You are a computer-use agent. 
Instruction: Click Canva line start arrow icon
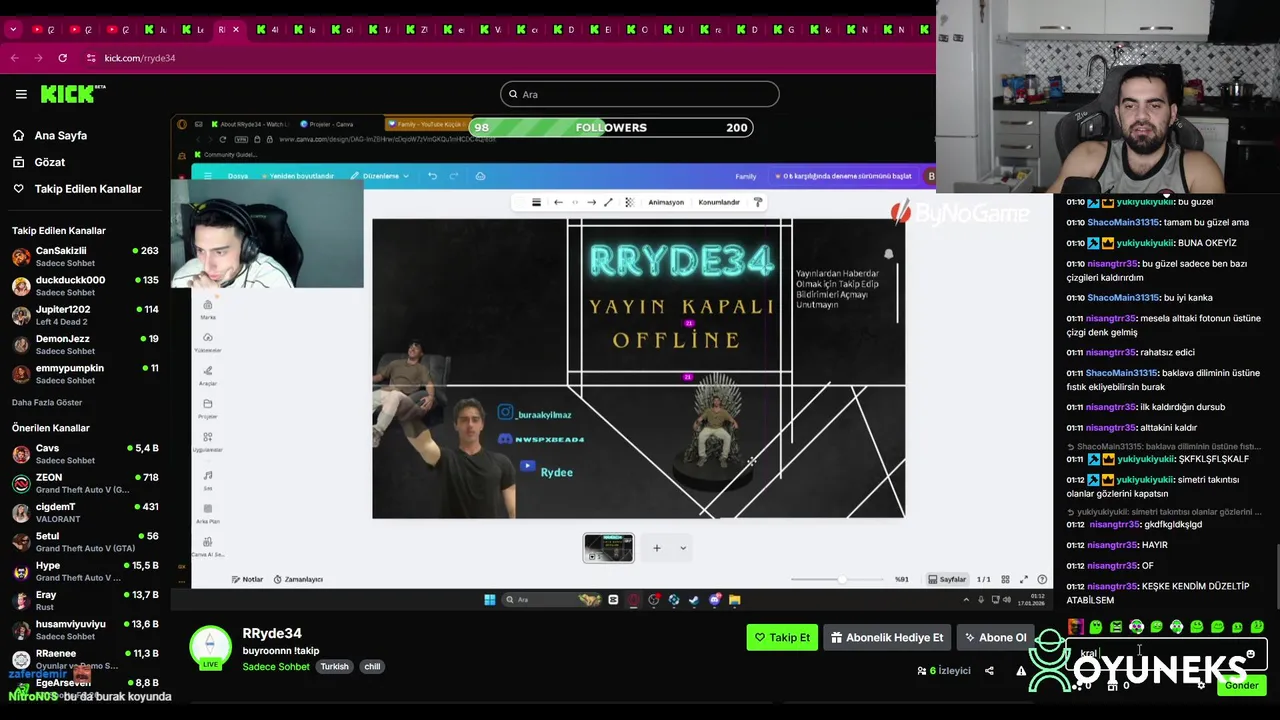[x=558, y=202]
